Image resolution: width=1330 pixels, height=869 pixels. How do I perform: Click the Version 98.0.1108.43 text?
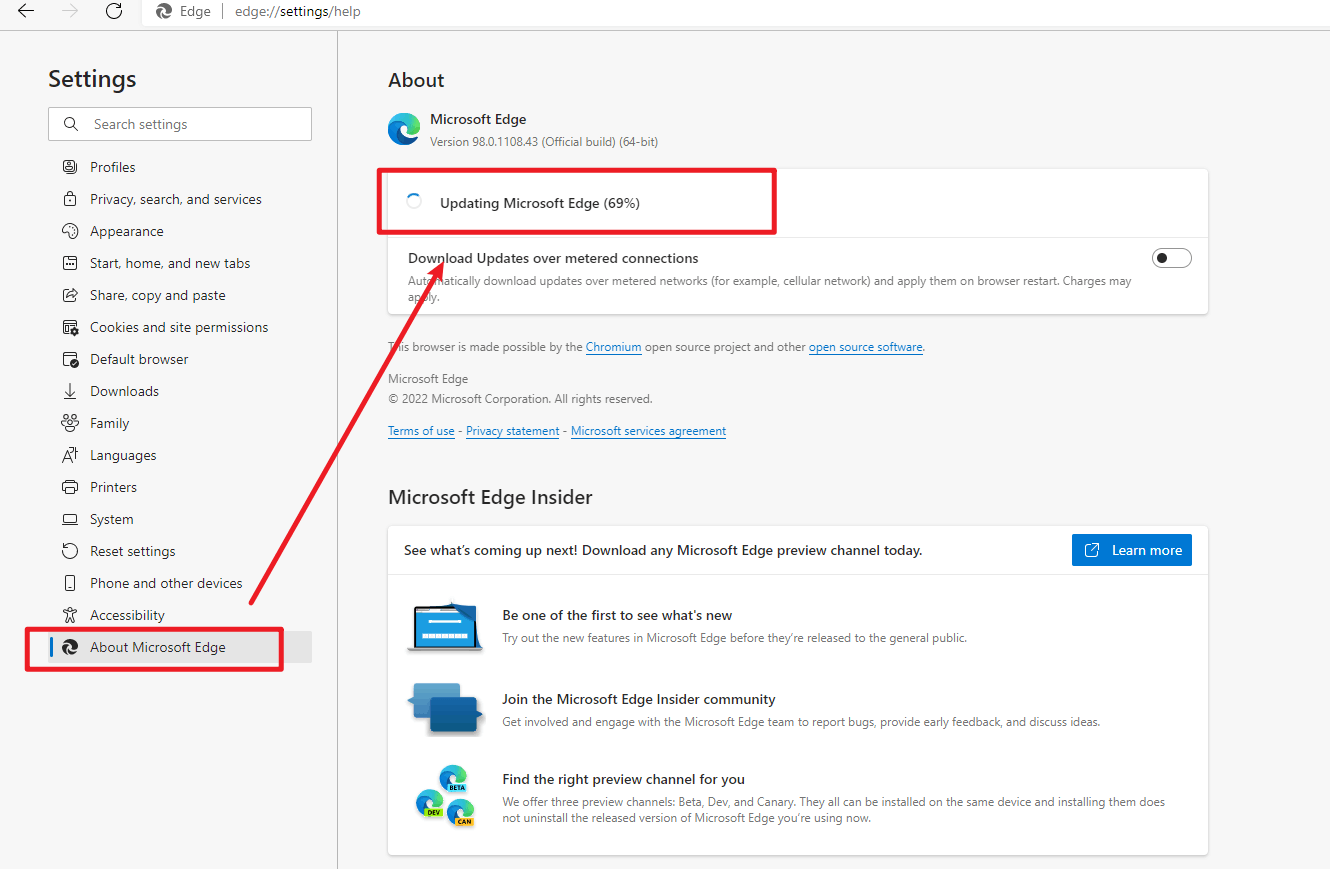point(544,142)
